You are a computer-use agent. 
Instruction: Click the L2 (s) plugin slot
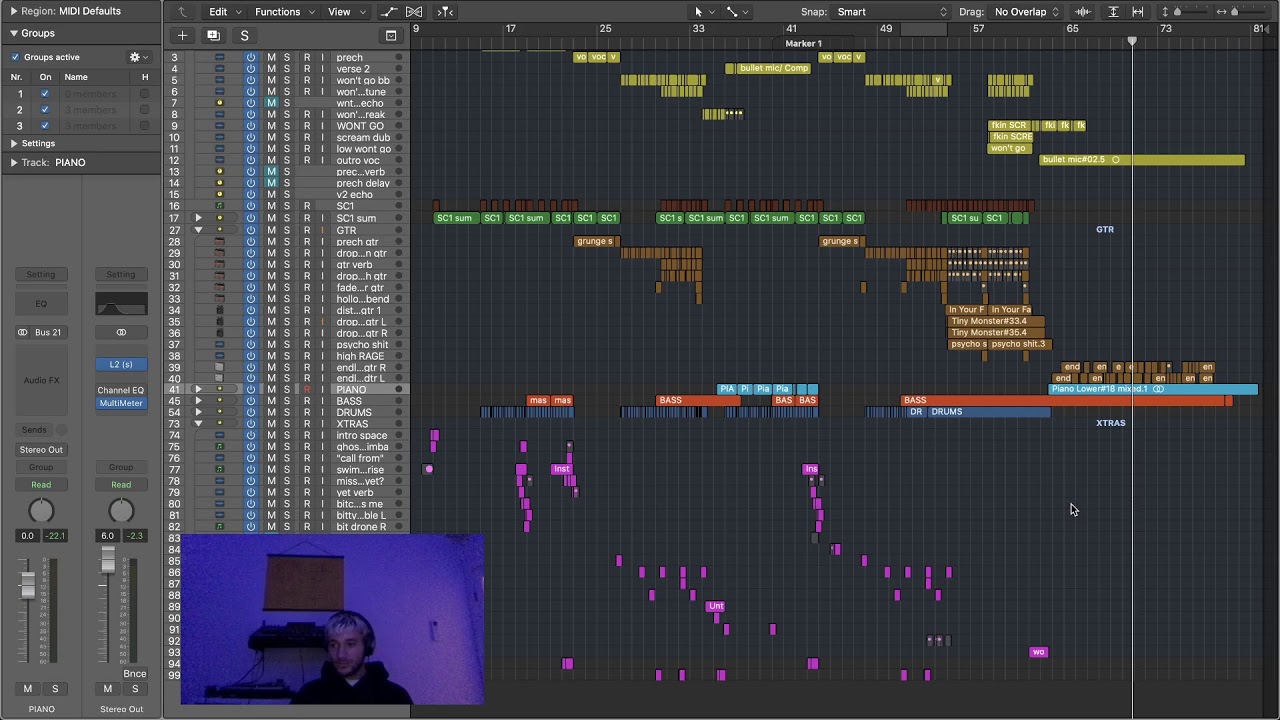point(121,364)
